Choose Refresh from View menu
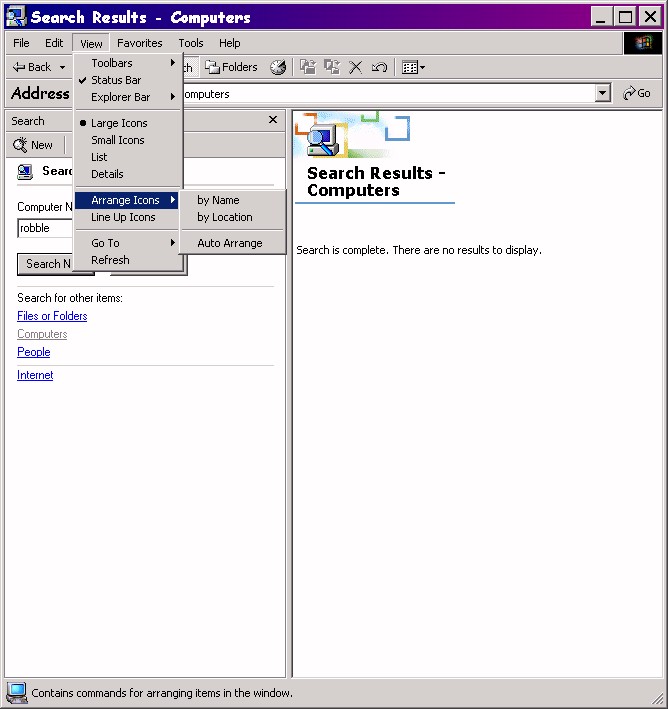This screenshot has height=709, width=668. [128, 260]
